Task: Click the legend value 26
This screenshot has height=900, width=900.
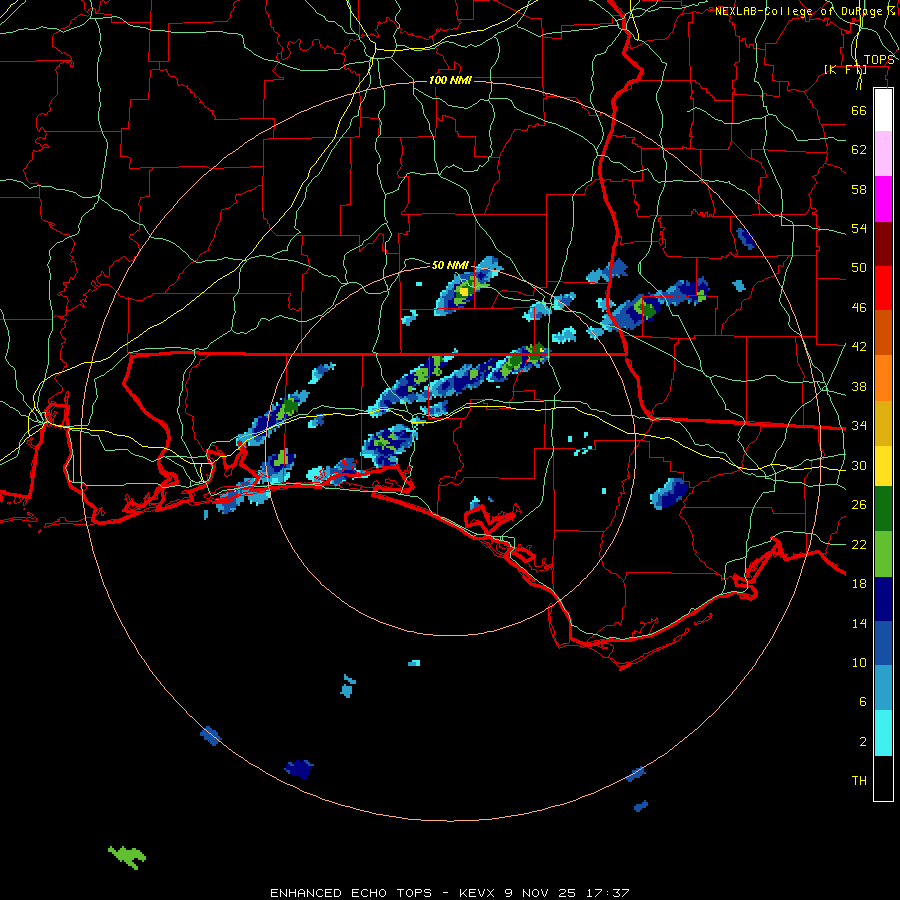Action: [x=859, y=505]
